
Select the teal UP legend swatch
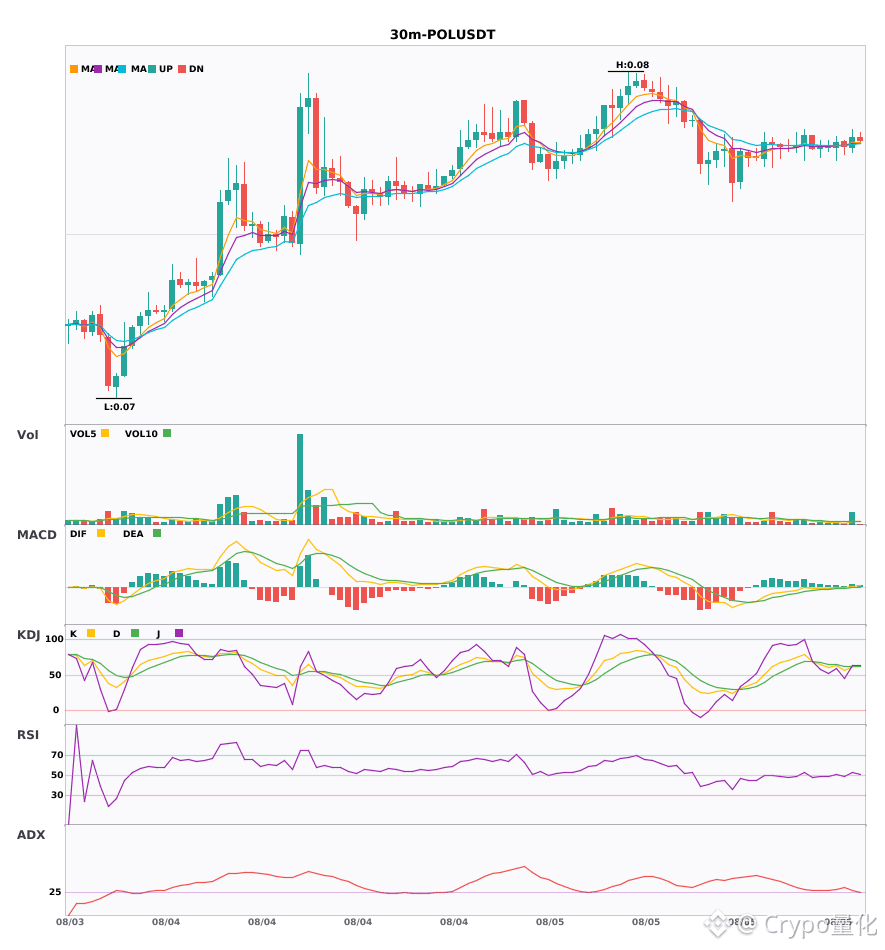tap(152, 69)
